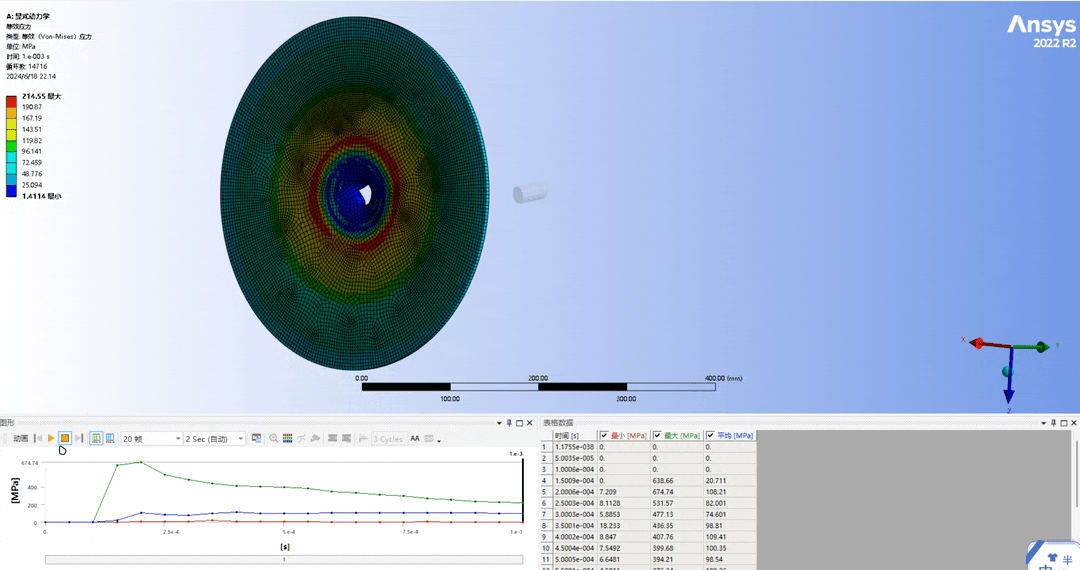
Task: Click the AA font size icon
Action: click(415, 438)
